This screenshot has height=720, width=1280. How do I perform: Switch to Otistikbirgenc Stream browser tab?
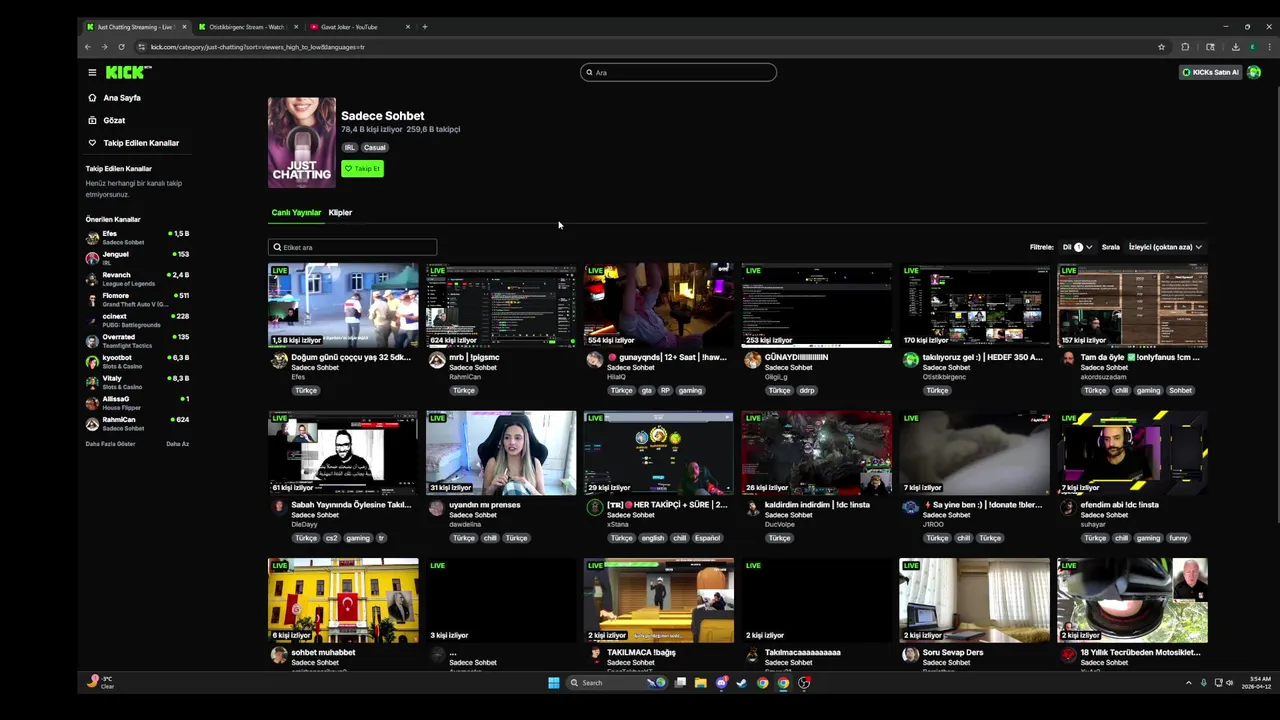click(247, 27)
